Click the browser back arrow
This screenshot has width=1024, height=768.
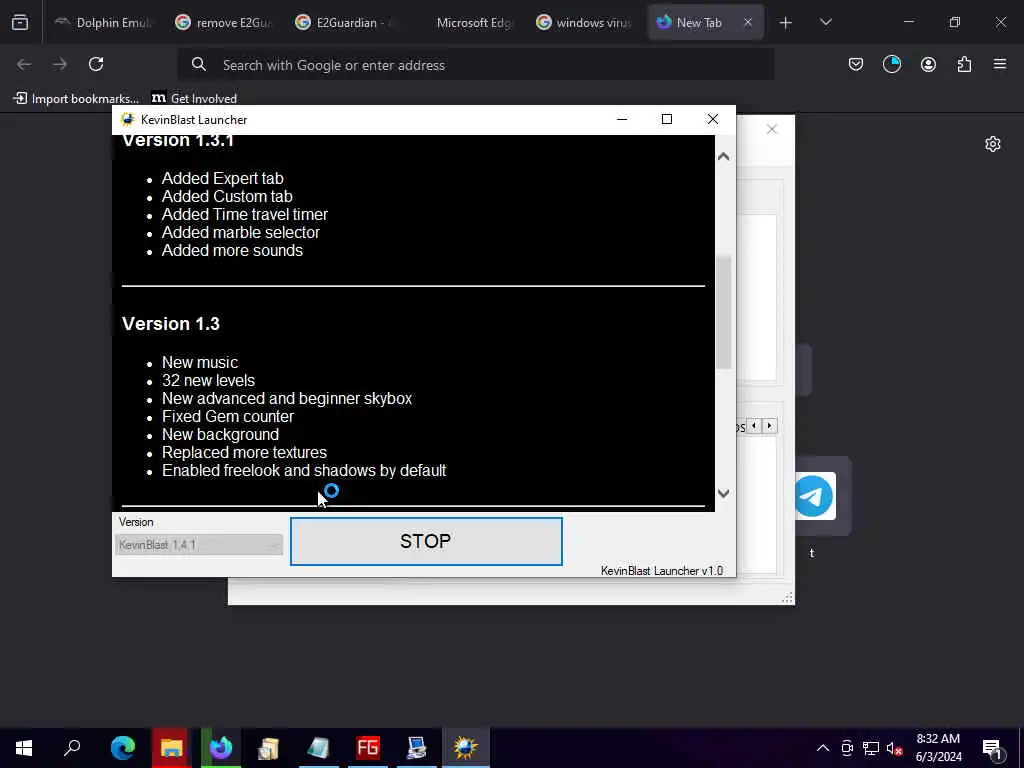24,64
